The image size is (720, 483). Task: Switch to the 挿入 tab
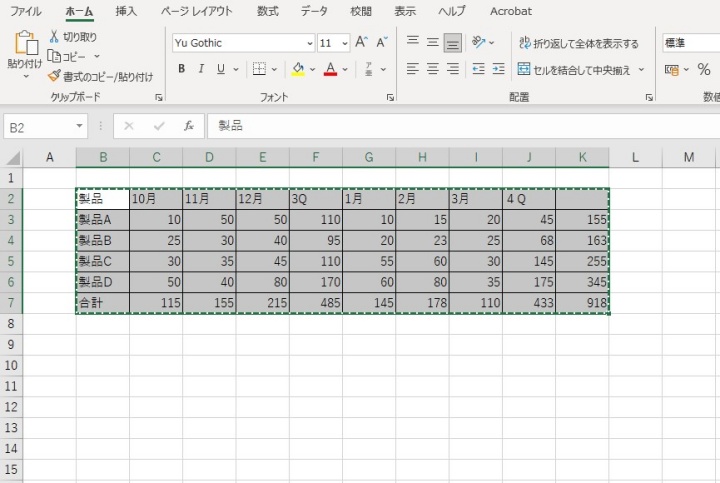click(x=126, y=11)
